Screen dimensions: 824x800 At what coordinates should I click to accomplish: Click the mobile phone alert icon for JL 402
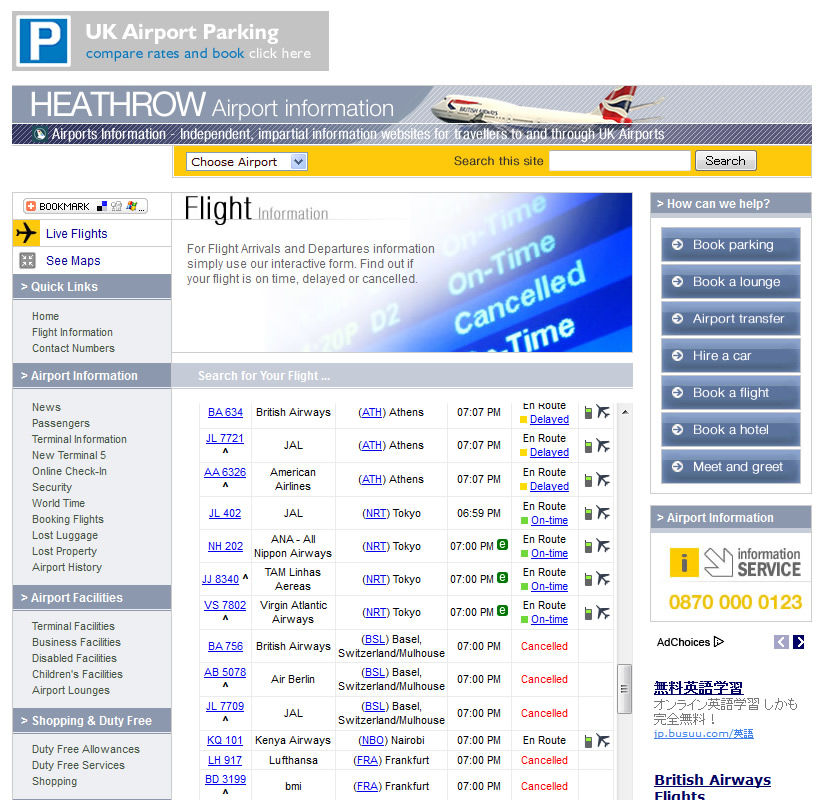click(x=589, y=513)
